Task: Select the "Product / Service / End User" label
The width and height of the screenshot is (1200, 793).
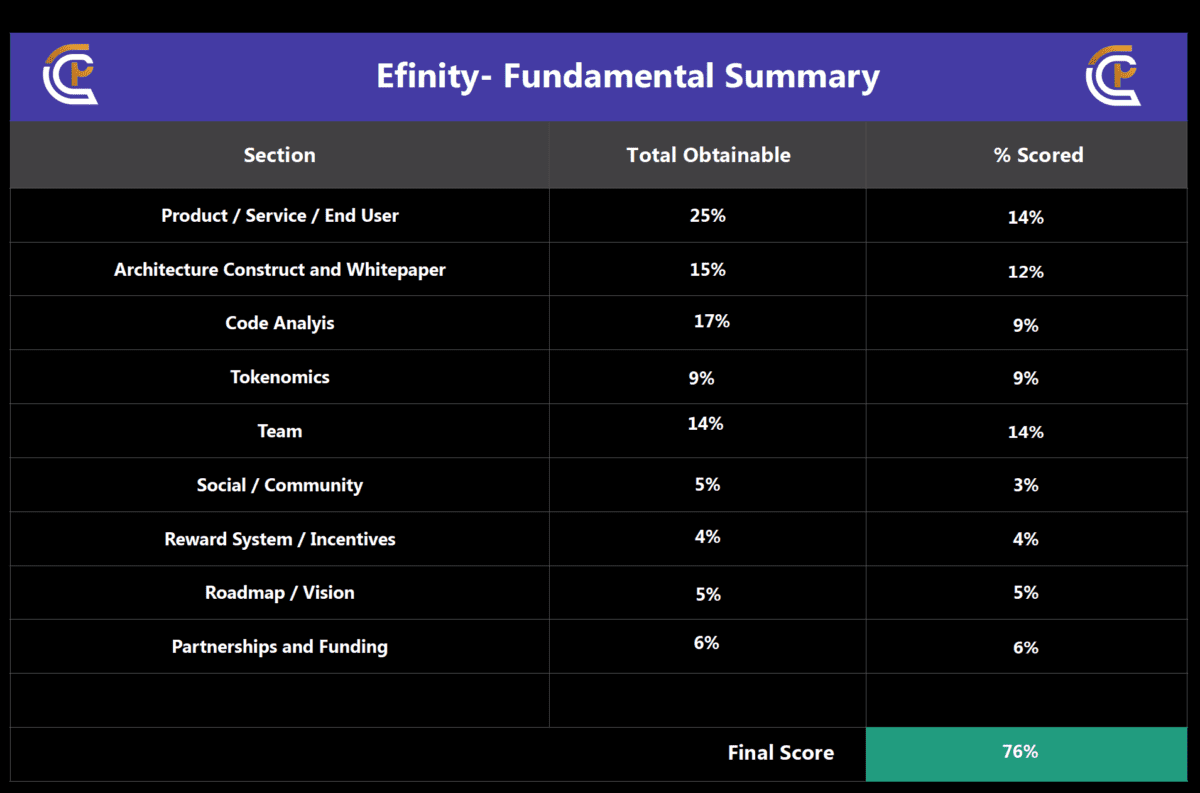Action: coord(279,215)
